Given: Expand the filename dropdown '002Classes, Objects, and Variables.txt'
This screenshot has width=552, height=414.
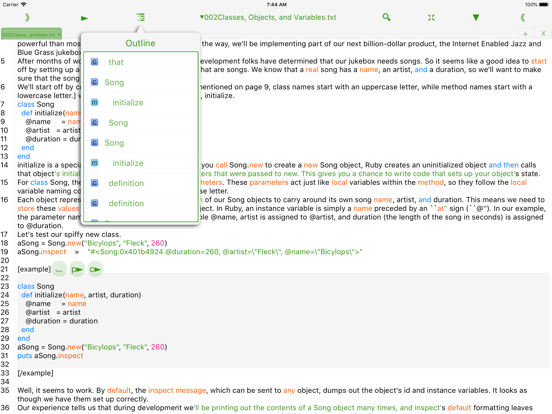Looking at the screenshot, I should pos(268,17).
